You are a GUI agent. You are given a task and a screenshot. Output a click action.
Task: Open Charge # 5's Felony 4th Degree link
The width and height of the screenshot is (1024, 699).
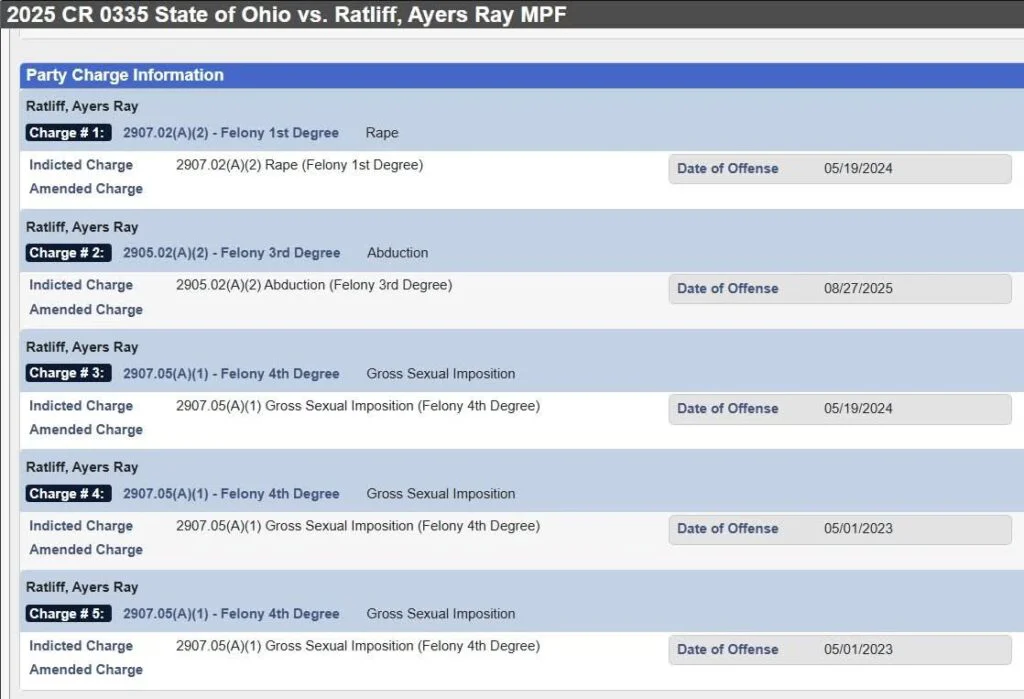(x=231, y=613)
